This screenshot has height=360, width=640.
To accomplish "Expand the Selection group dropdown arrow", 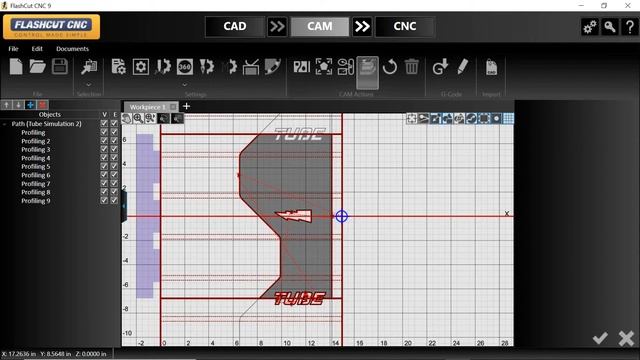I will pos(89,84).
